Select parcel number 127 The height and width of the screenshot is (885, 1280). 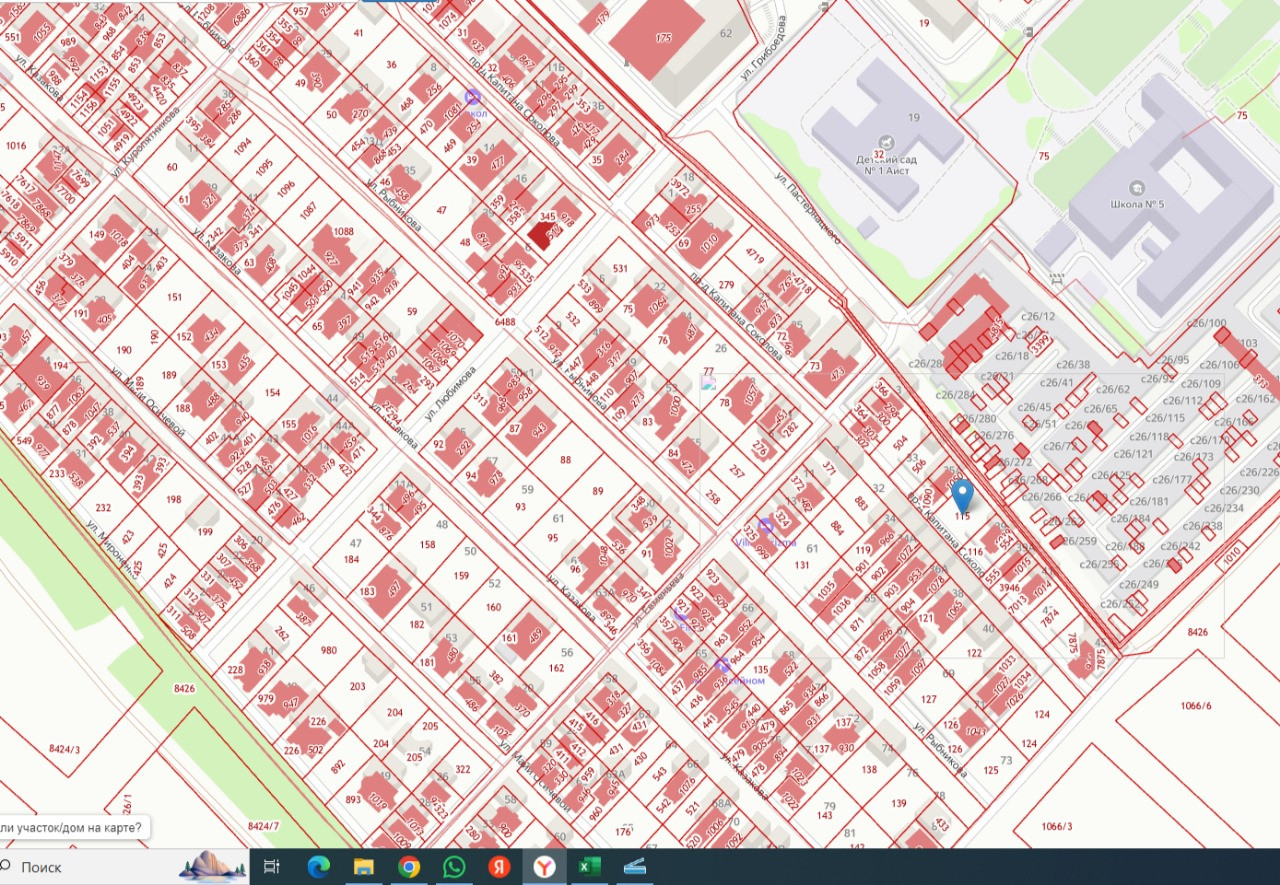pos(929,699)
